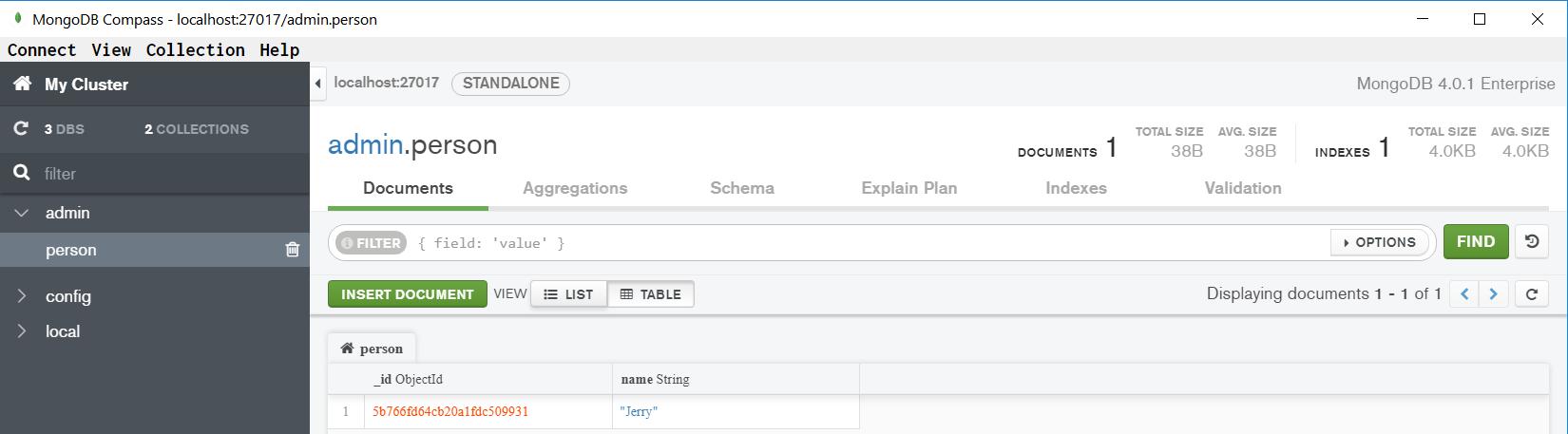Click INSERT DOCUMENT button
This screenshot has height=434, width=1568.
tap(408, 294)
